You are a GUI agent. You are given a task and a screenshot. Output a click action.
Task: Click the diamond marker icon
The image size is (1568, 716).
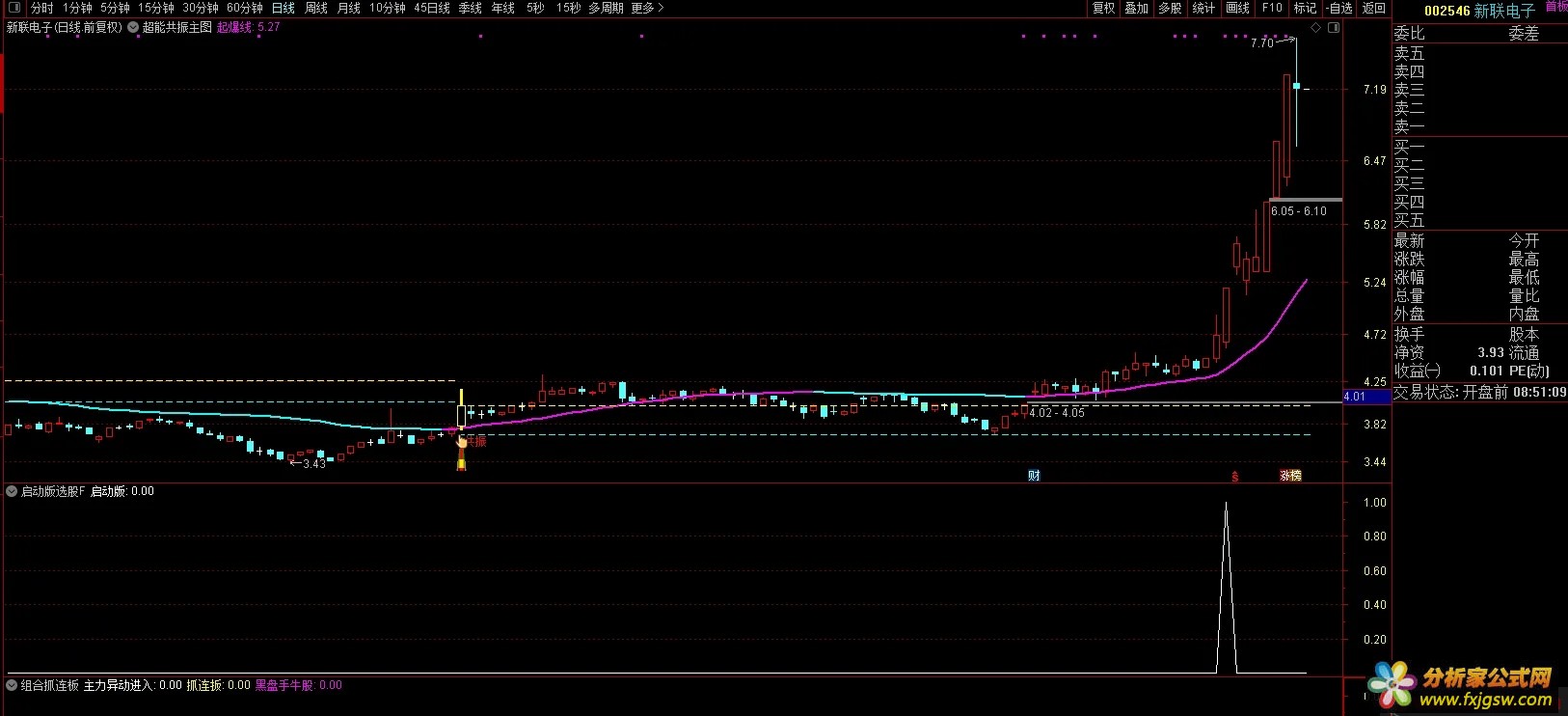tap(1315, 28)
